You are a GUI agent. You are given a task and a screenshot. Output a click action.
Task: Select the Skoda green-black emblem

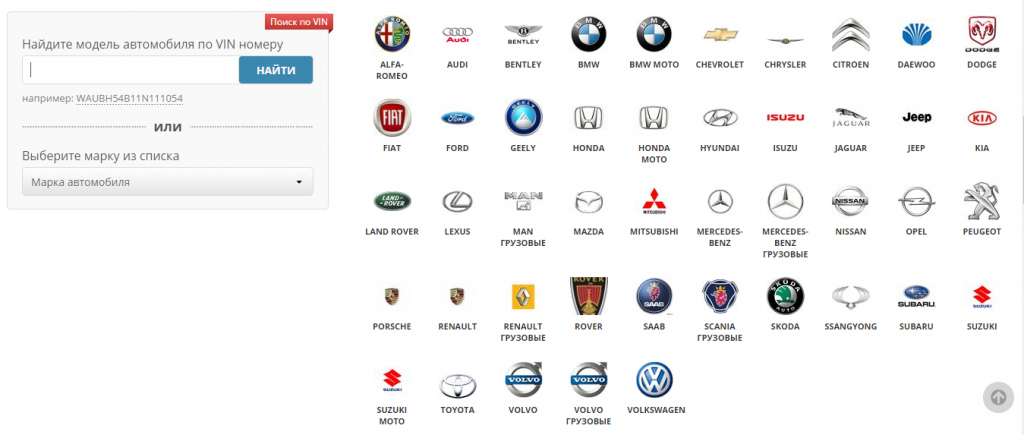click(785, 297)
